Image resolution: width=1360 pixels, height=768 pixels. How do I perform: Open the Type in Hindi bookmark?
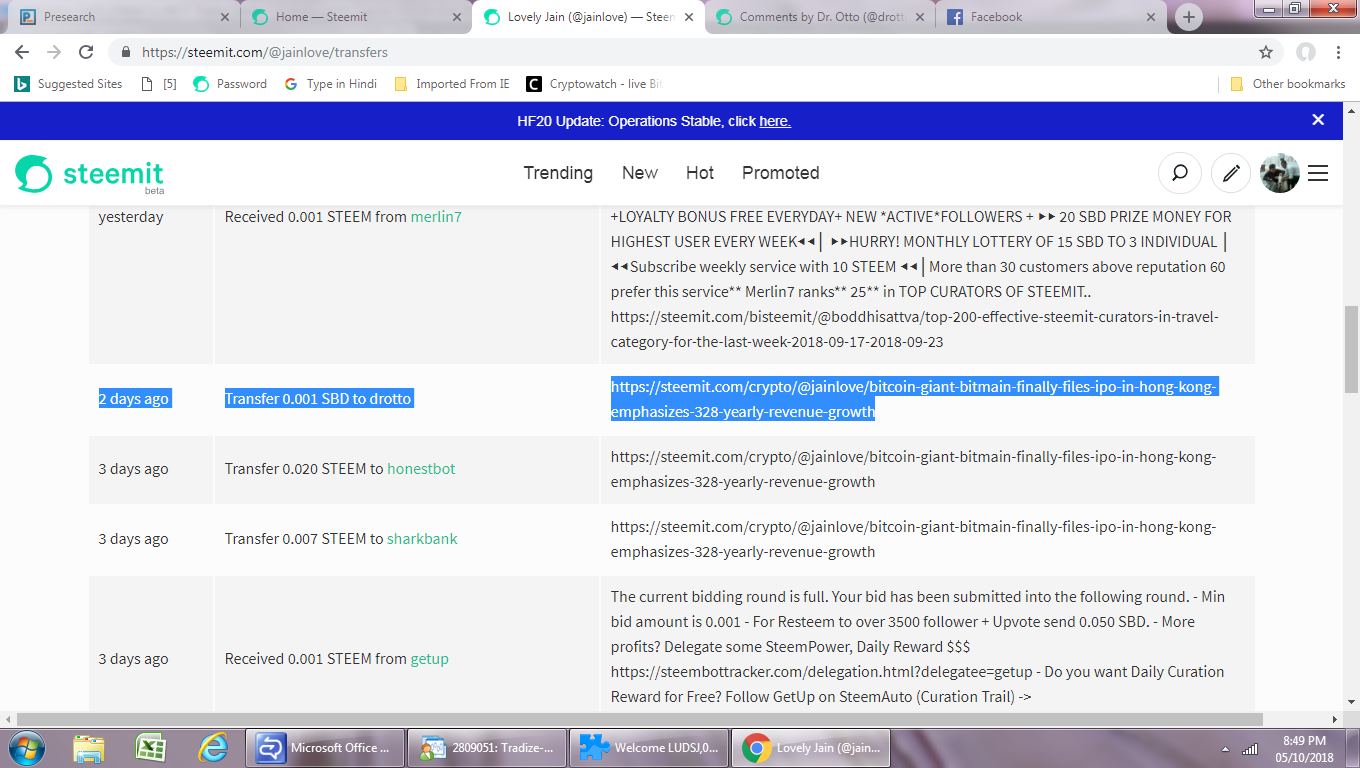330,84
